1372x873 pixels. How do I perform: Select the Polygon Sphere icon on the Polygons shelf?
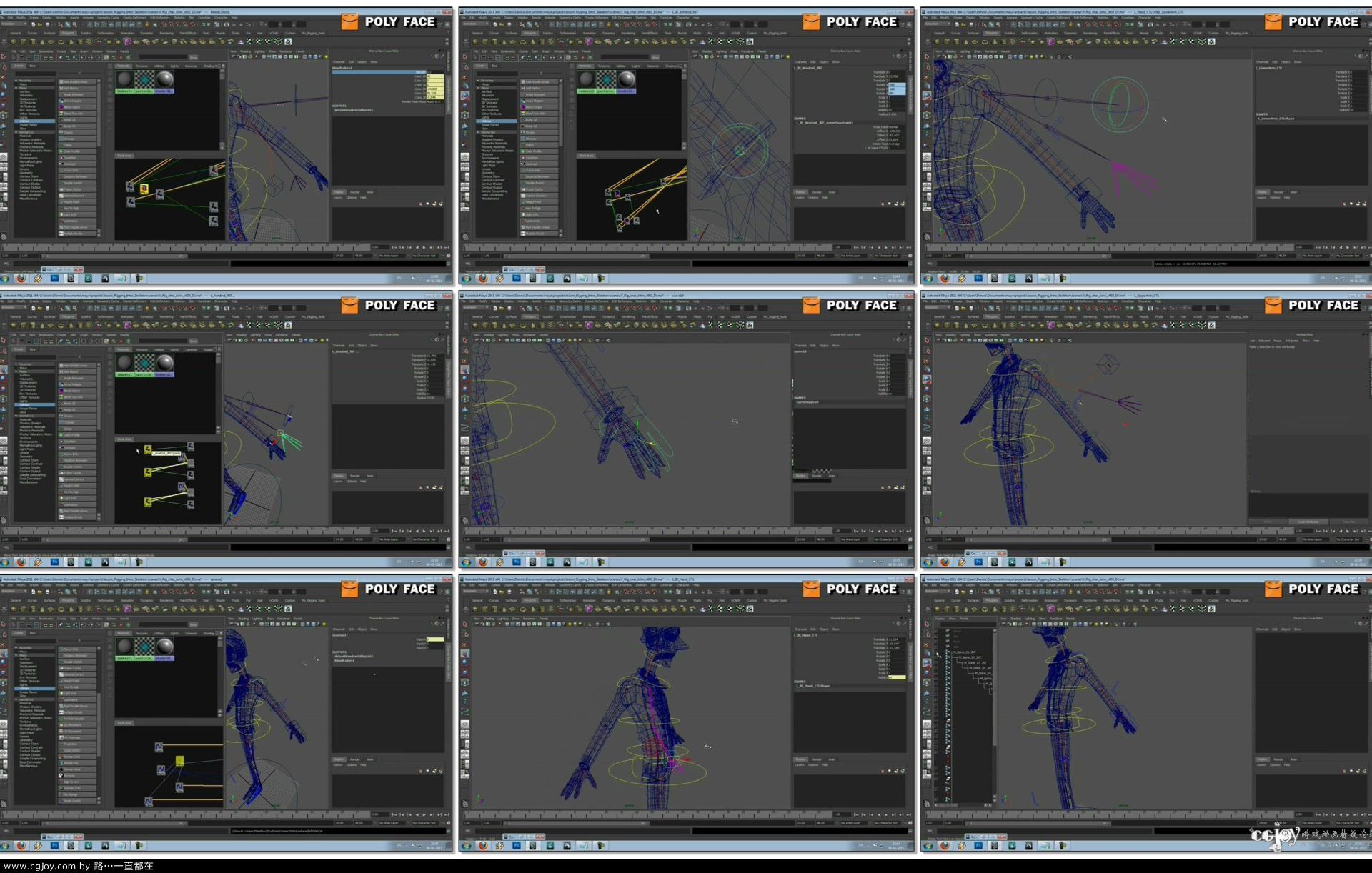[13, 41]
